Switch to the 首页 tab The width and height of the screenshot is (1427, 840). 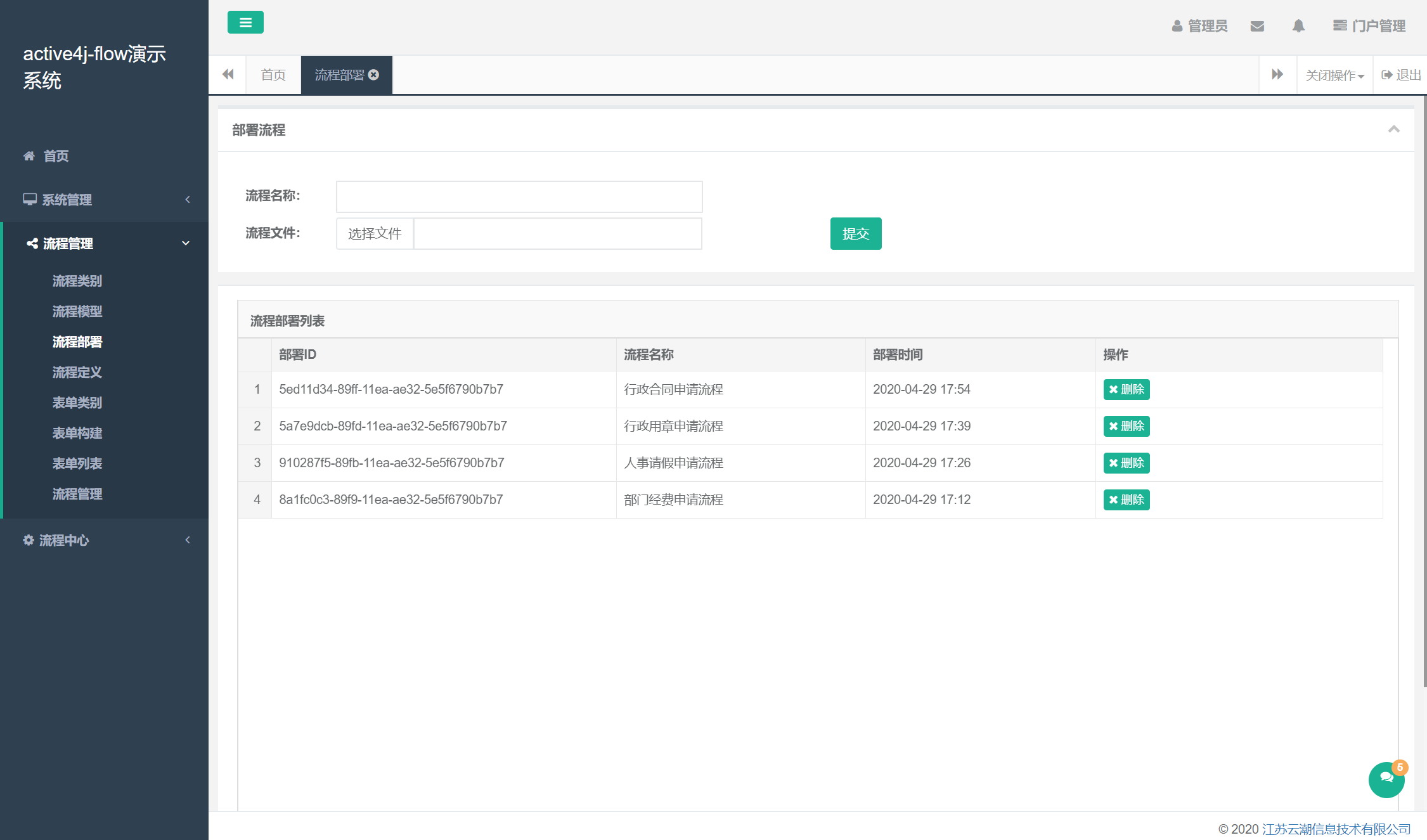273,75
